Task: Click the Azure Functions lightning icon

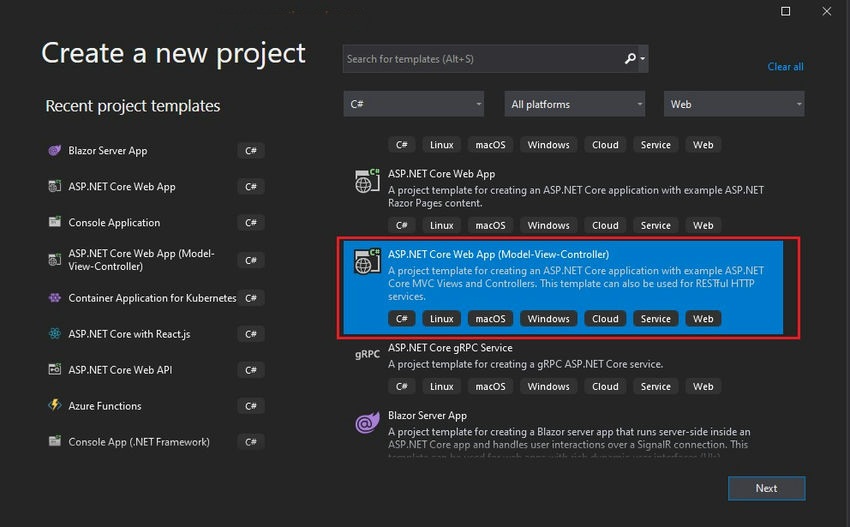Action: click(x=54, y=405)
